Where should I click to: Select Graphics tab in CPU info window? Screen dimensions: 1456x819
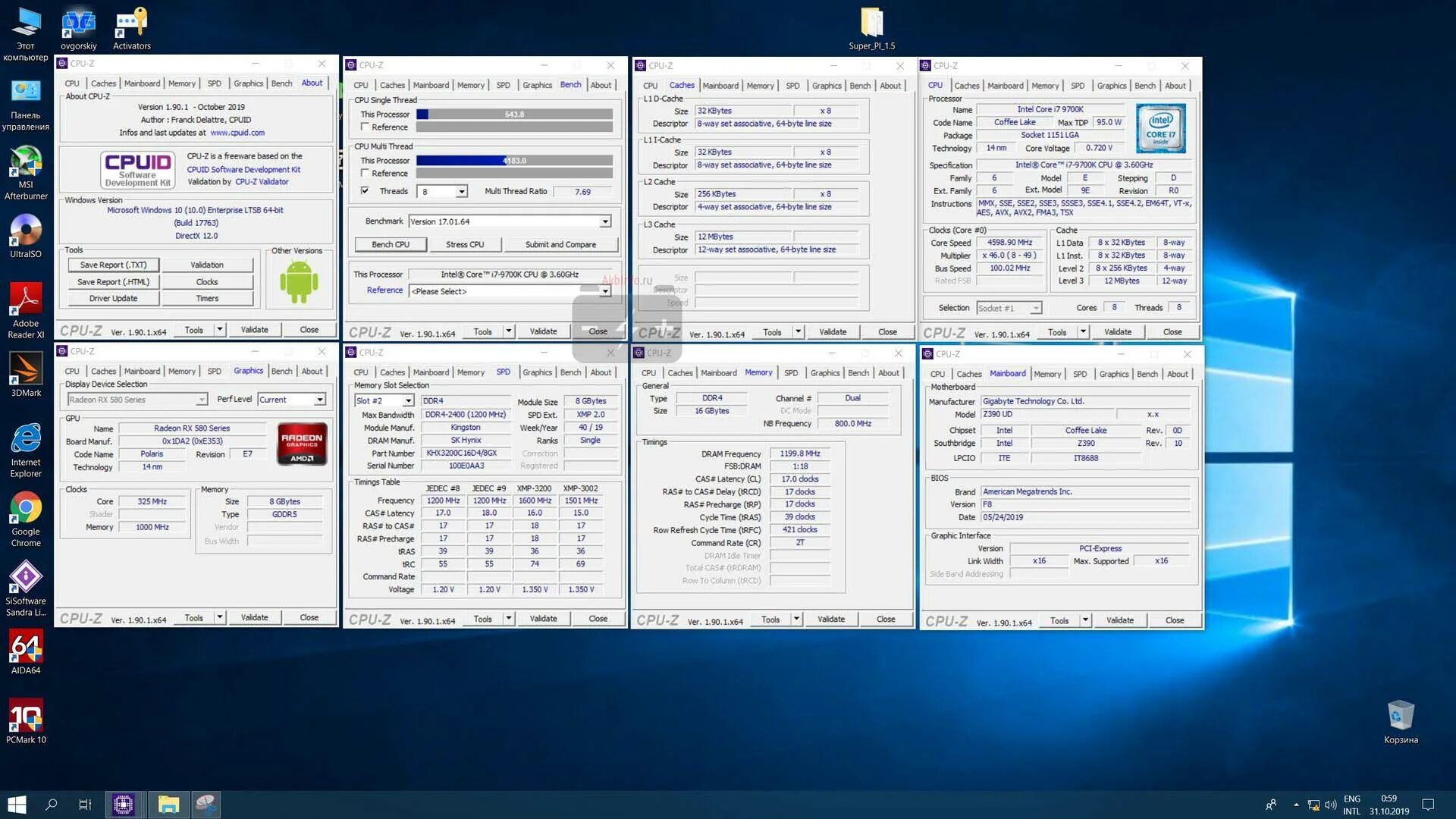[x=1112, y=86]
